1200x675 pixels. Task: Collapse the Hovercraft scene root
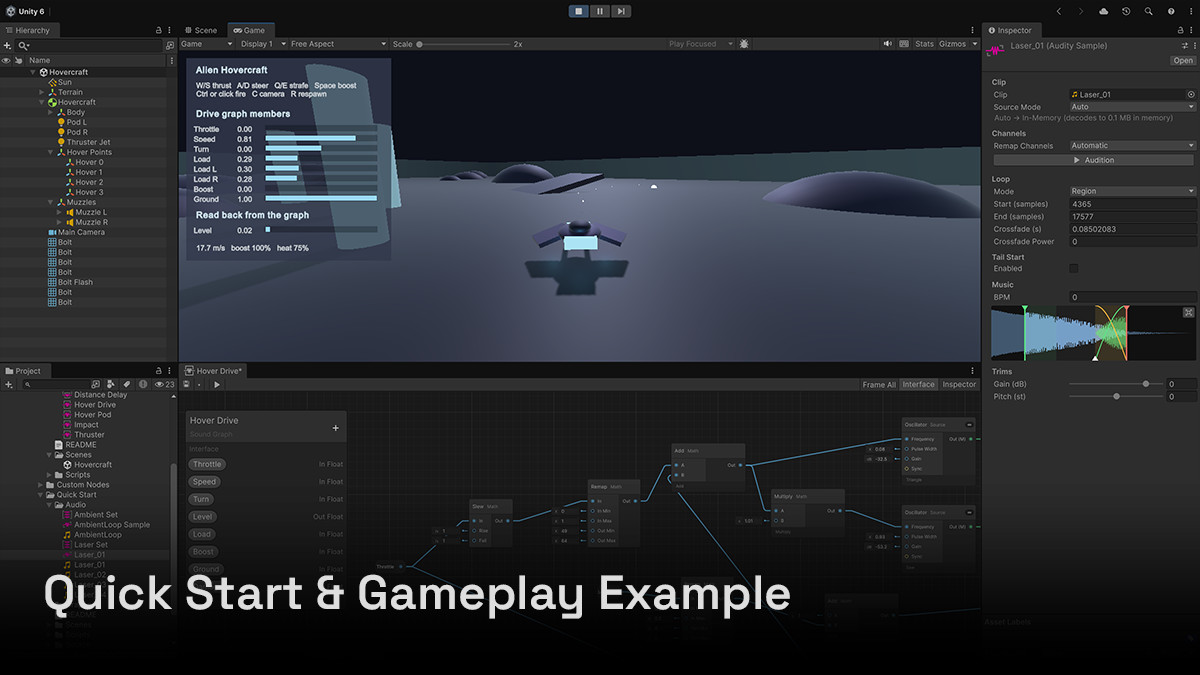pyautogui.click(x=32, y=72)
